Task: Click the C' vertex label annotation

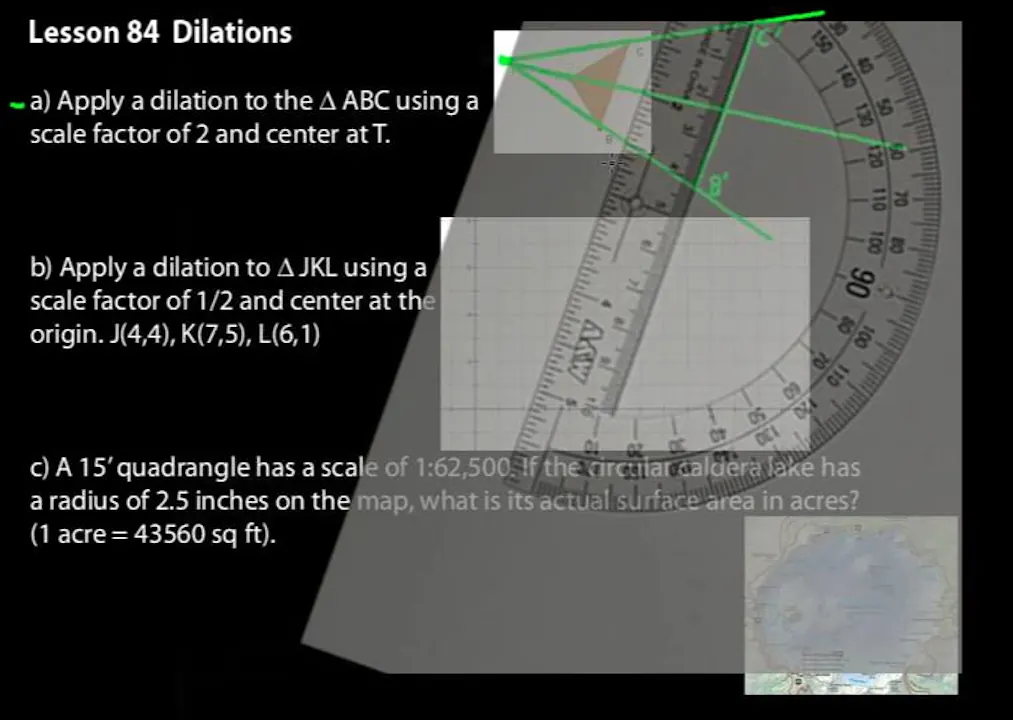Action: pyautogui.click(x=764, y=34)
